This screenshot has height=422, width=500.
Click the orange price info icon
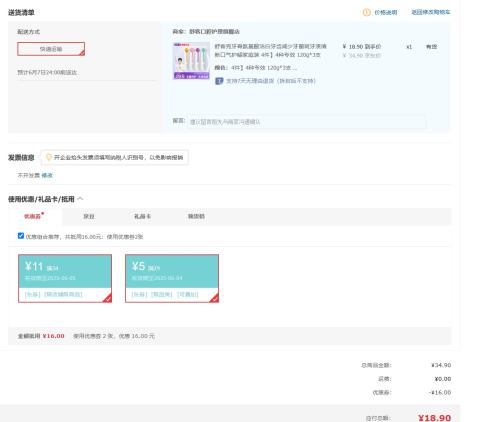366,12
